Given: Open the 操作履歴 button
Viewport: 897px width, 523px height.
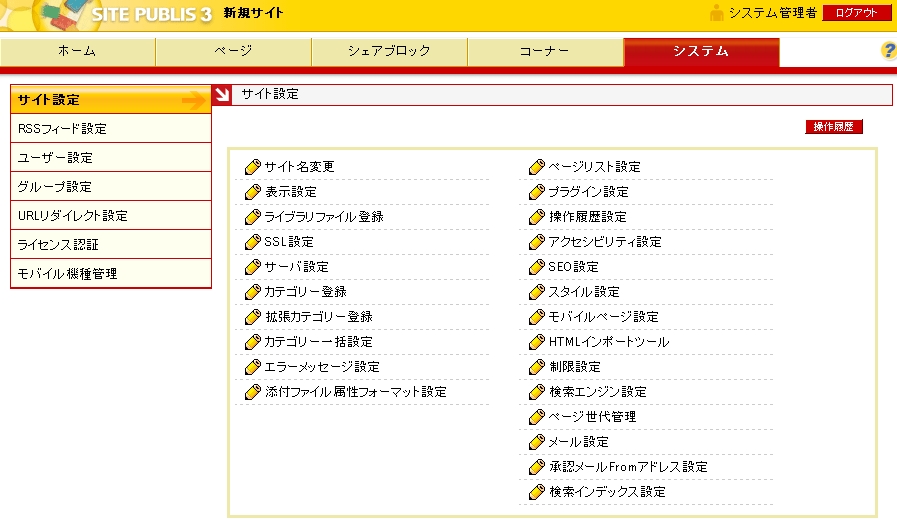Looking at the screenshot, I should tap(834, 127).
